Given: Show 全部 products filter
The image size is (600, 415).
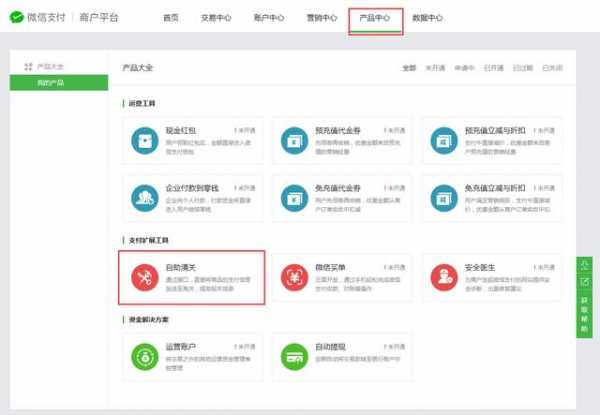Looking at the screenshot, I should 408,68.
